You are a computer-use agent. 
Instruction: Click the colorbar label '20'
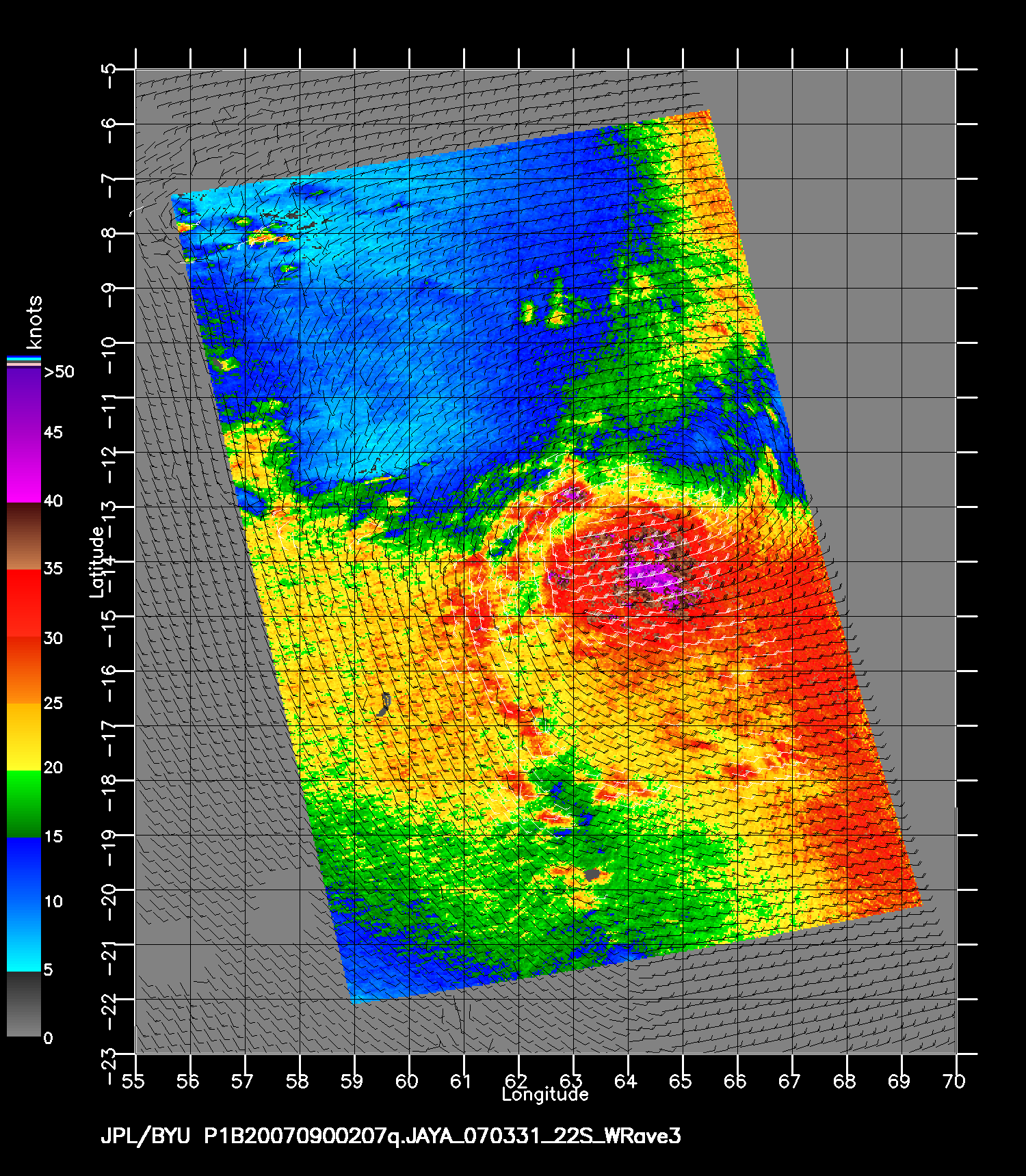tap(53, 767)
